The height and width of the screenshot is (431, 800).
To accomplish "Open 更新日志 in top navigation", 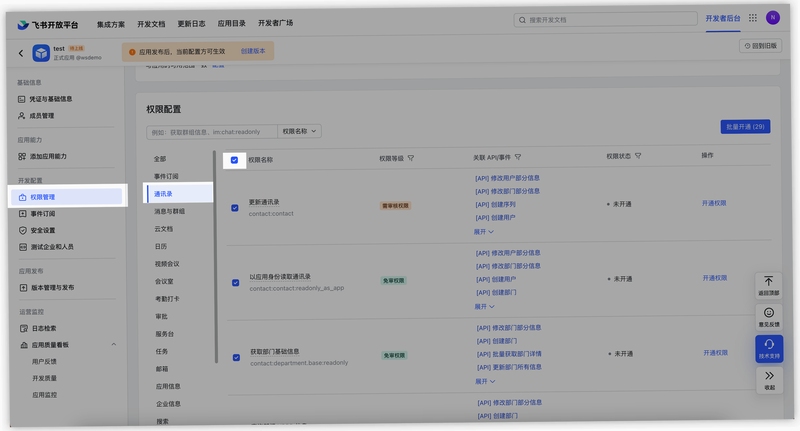I will point(191,24).
